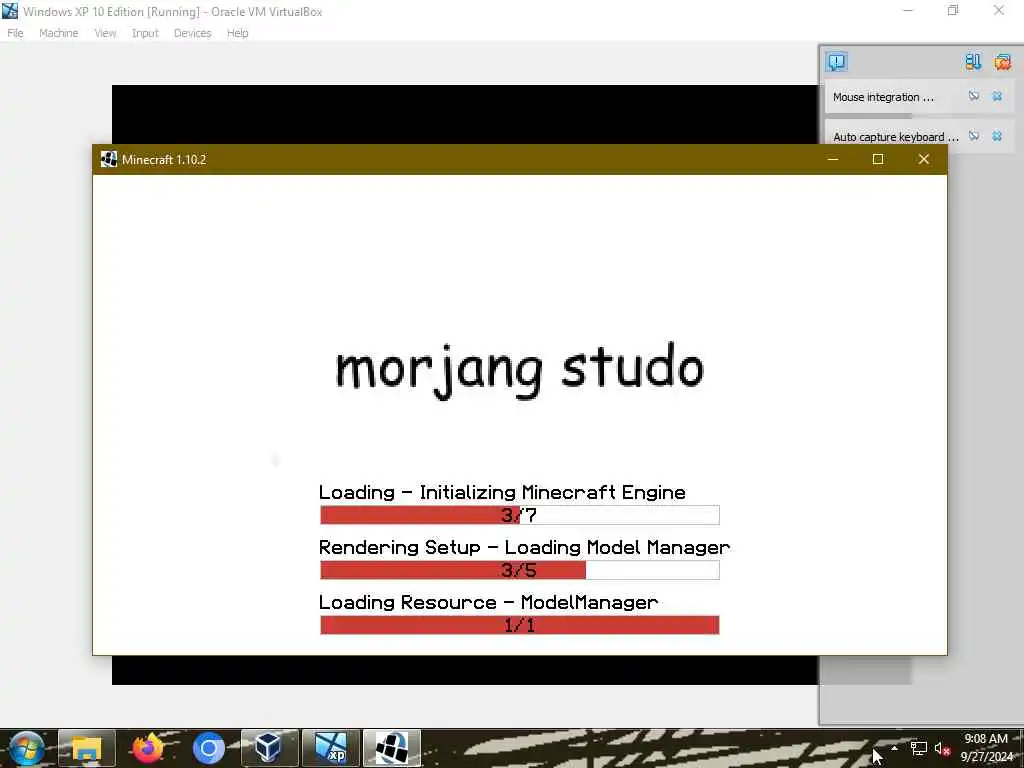Open File Explorer from the taskbar
Viewport: 1024px width, 768px height.
coord(86,748)
